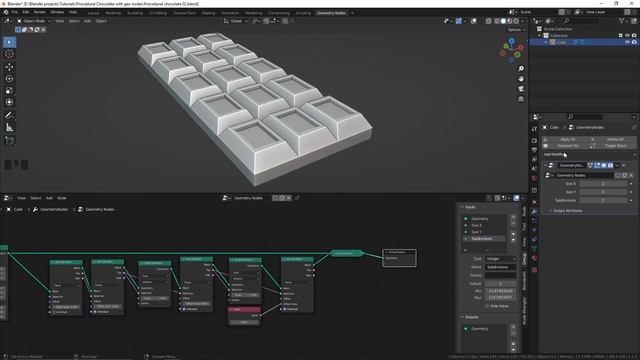Toggle viewport overlays
This screenshot has height=360, width=640.
[474, 21]
